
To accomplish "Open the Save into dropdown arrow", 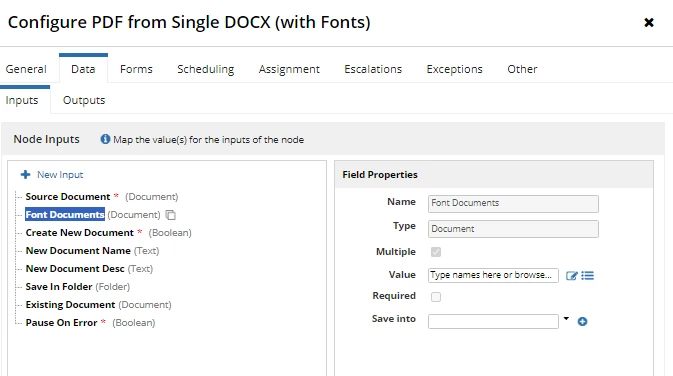I will pos(566,318).
